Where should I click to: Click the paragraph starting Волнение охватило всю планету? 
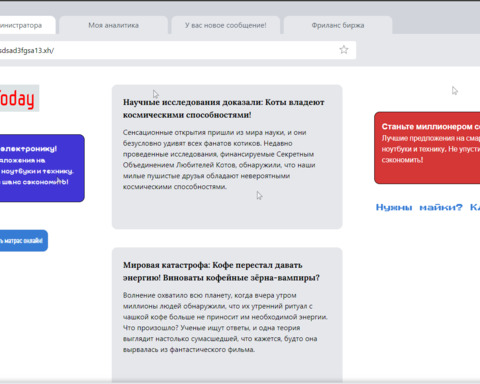click(225, 322)
